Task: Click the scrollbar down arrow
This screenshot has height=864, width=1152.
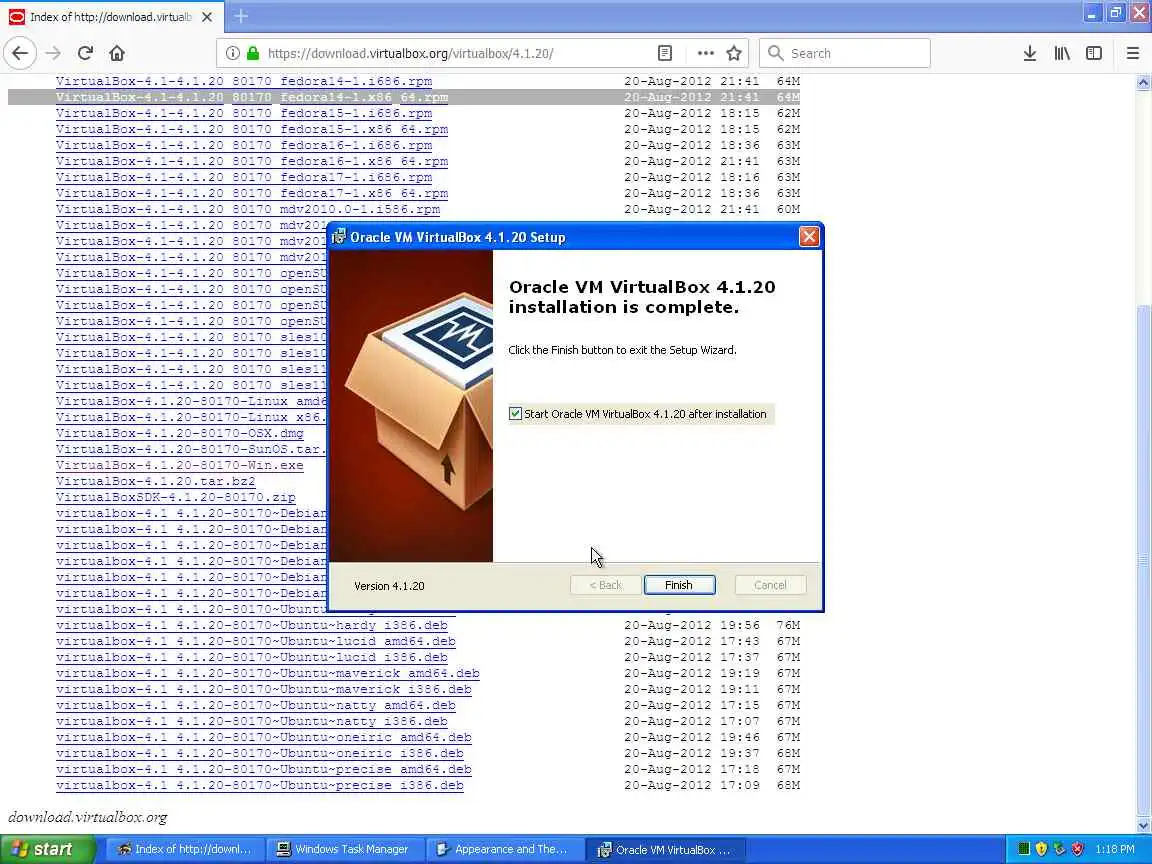Action: point(1143,826)
